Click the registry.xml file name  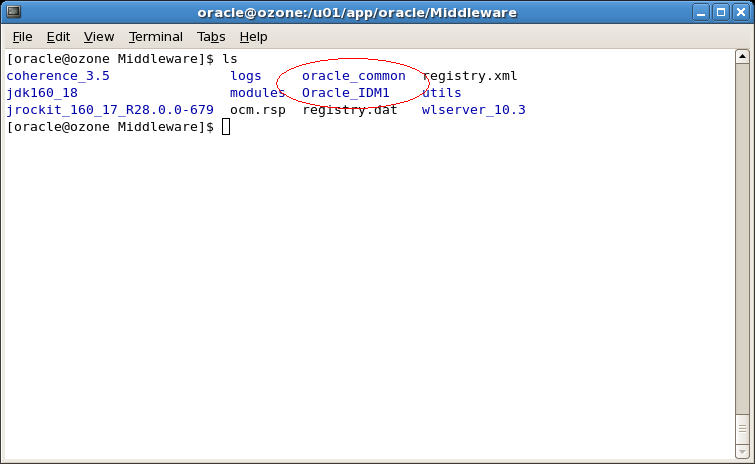pos(469,76)
